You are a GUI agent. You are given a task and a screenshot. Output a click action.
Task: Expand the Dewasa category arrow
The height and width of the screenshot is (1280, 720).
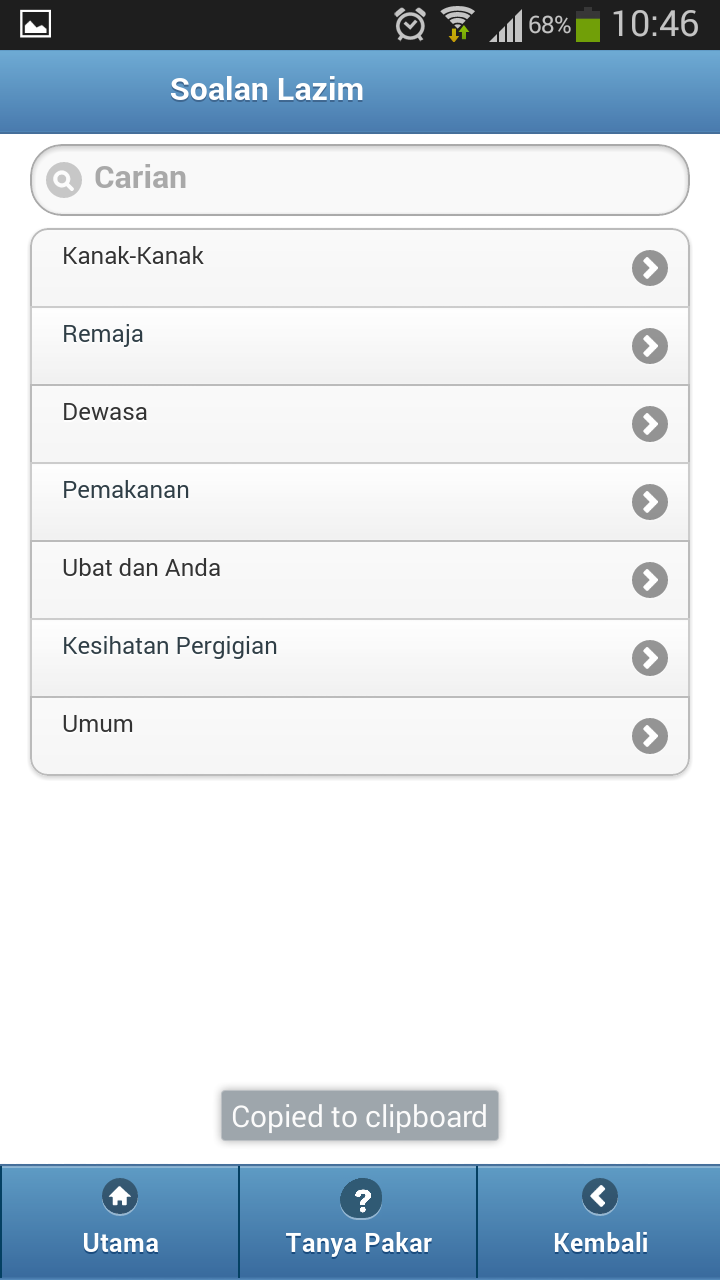pos(650,424)
